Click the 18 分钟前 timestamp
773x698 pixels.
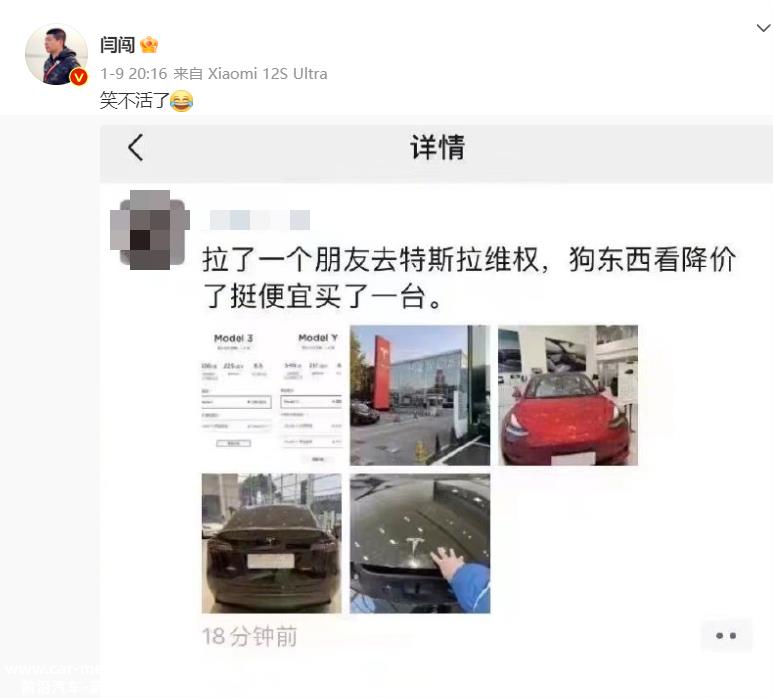pos(249,636)
